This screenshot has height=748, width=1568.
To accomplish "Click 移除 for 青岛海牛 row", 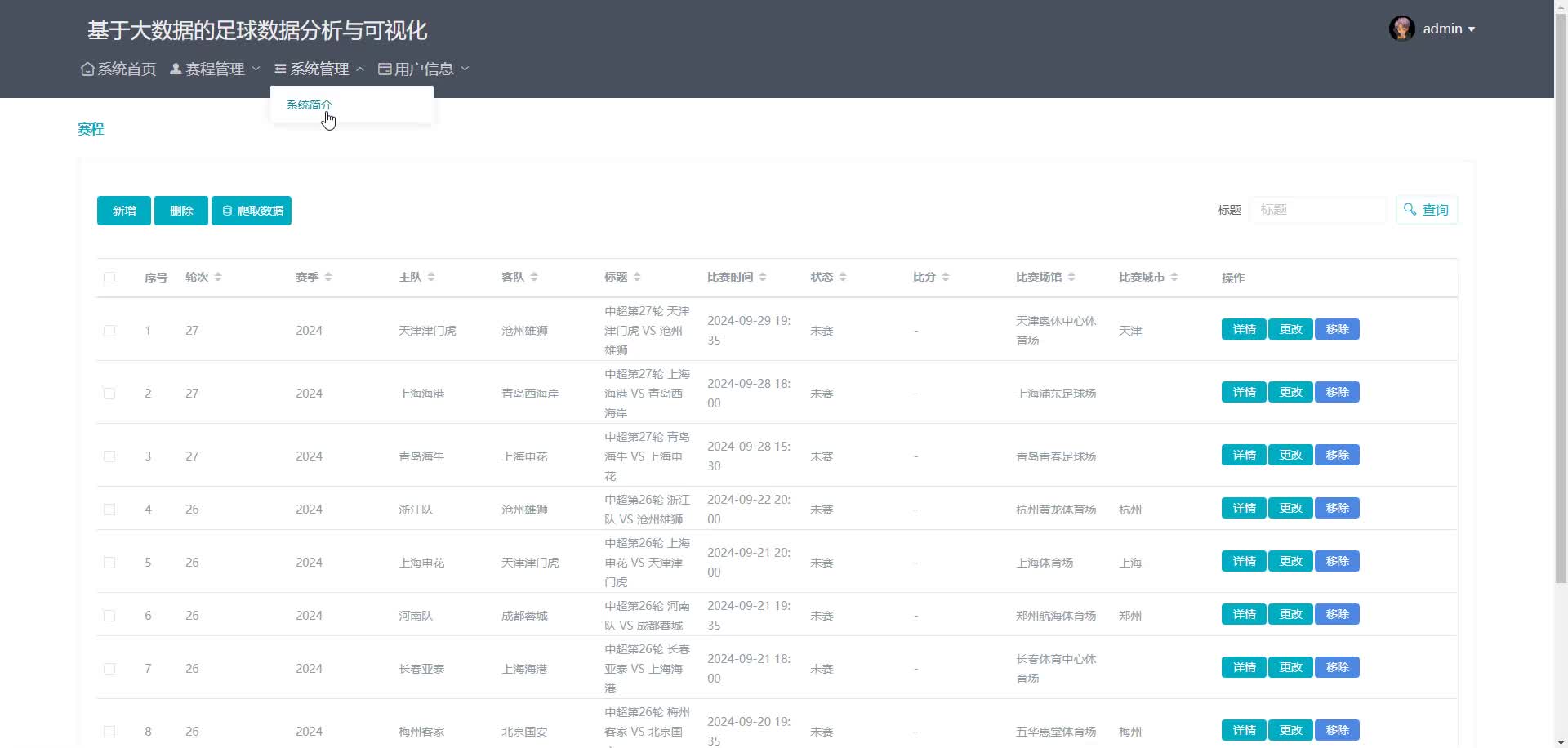I will pos(1337,455).
